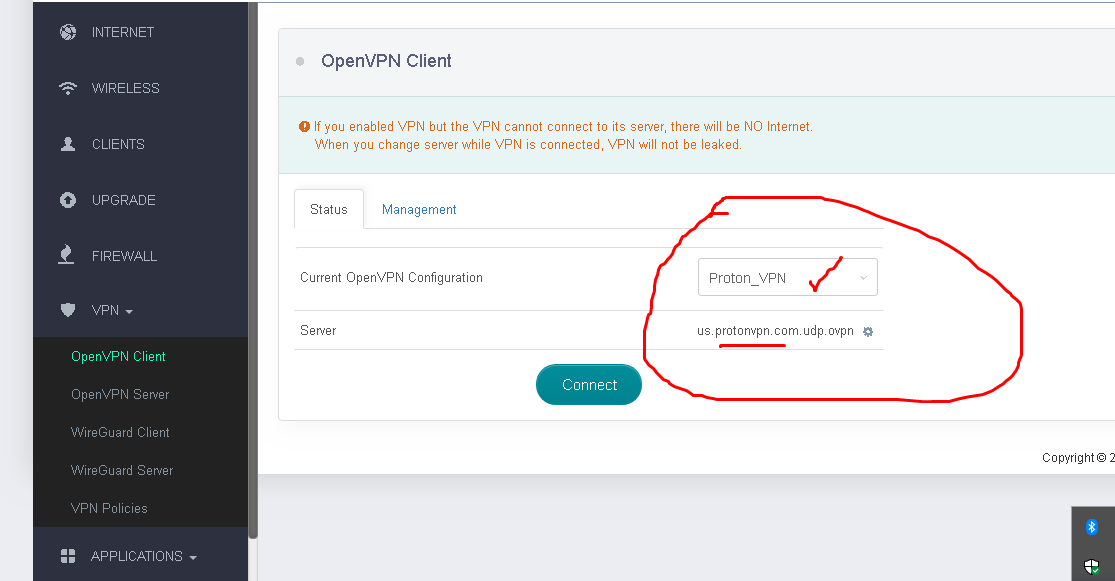Click the Upgrade arrow icon
The image size is (1115, 581).
68,200
